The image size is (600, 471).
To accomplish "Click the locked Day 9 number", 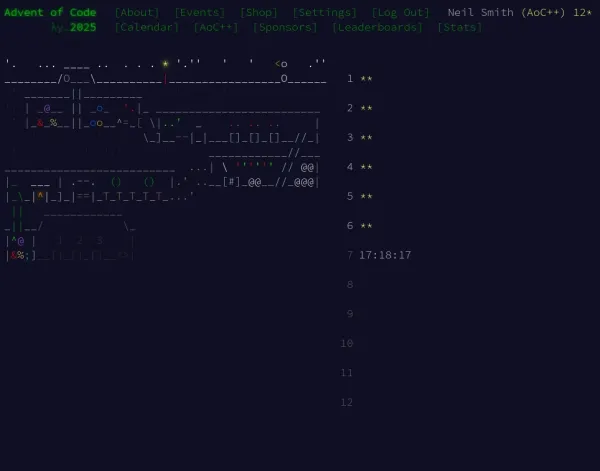I will point(350,314).
